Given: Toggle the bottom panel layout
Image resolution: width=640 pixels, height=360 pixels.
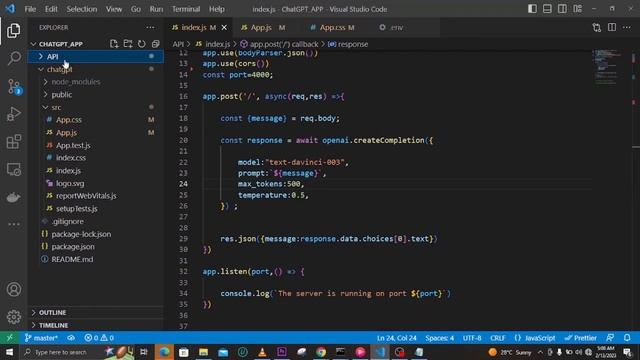Looking at the screenshot, I should pyautogui.click(x=547, y=9).
